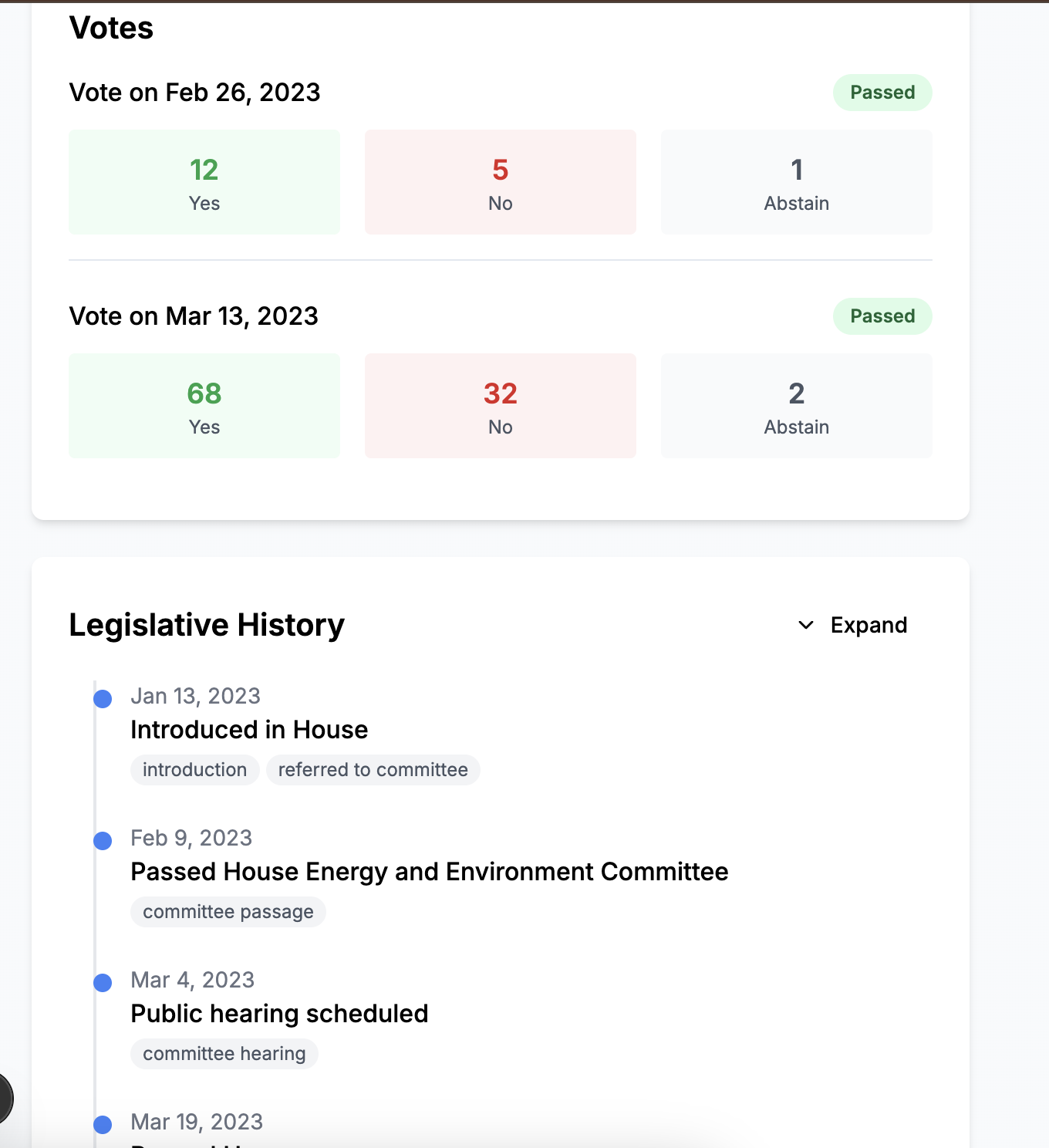Click the 12 Yes vote box
Viewport: 1049px width, 1148px height.
click(204, 182)
